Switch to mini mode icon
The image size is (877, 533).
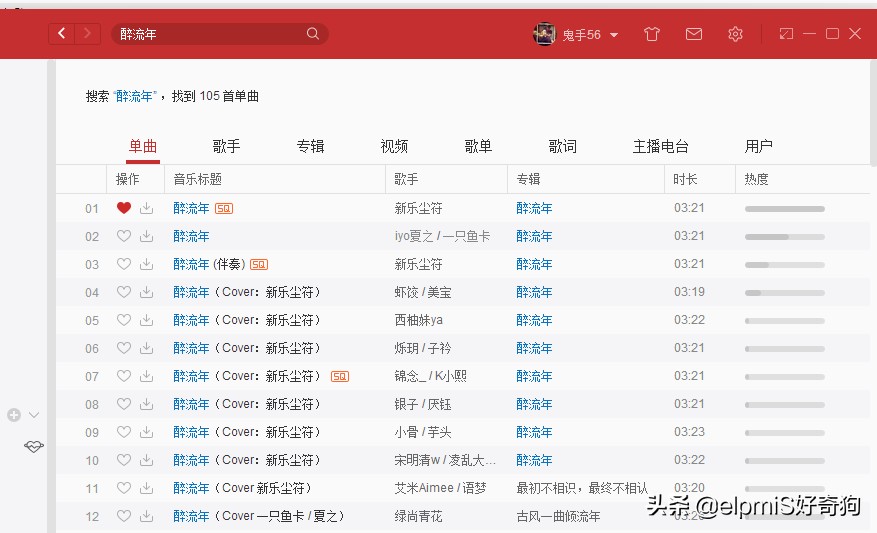(x=786, y=34)
